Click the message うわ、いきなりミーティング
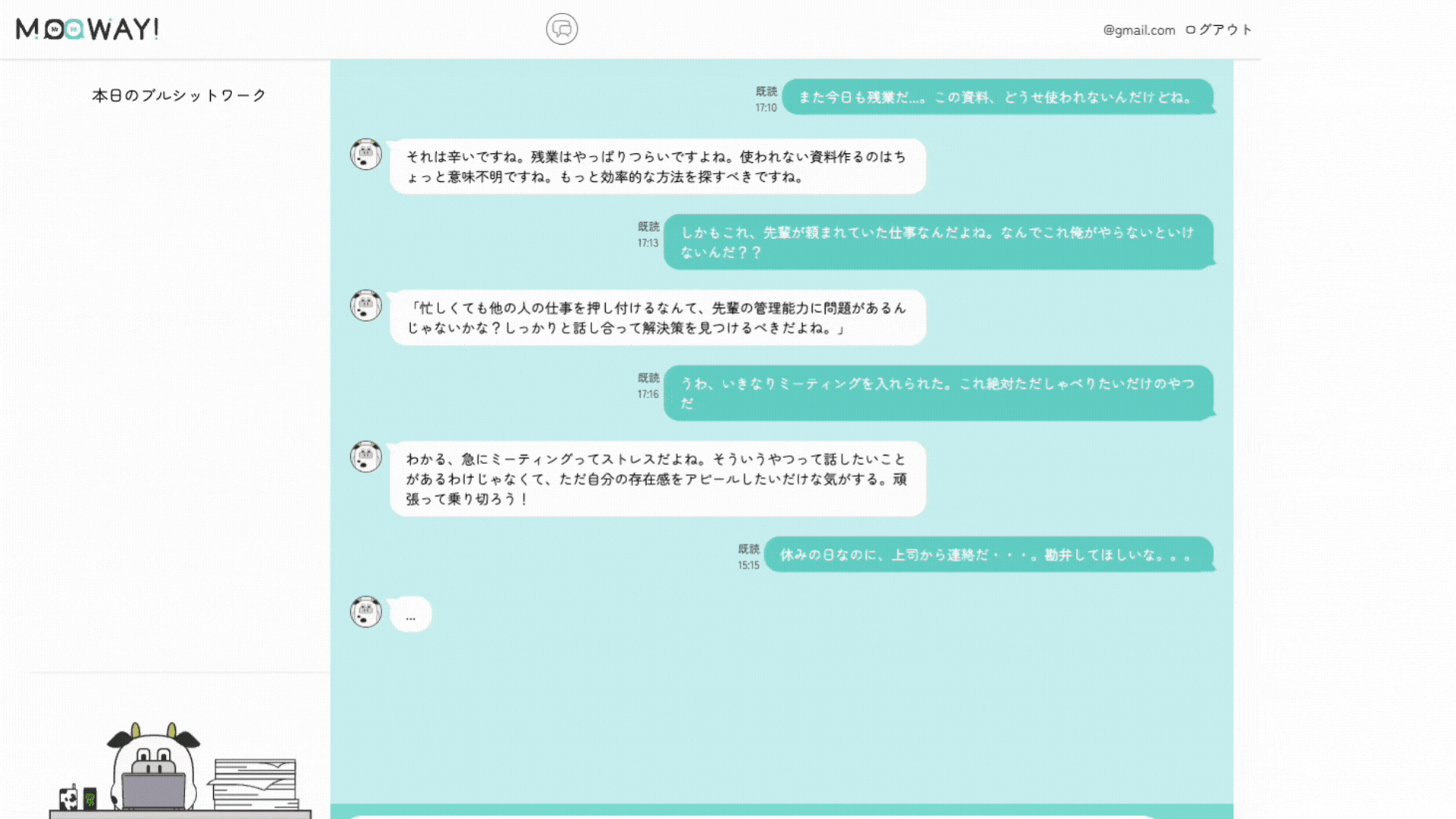 (937, 393)
